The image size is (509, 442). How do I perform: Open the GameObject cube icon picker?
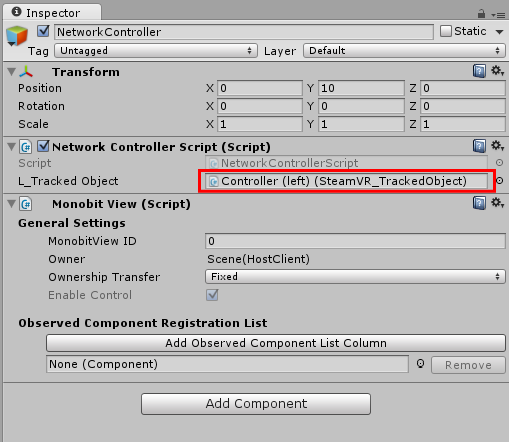(x=16, y=36)
